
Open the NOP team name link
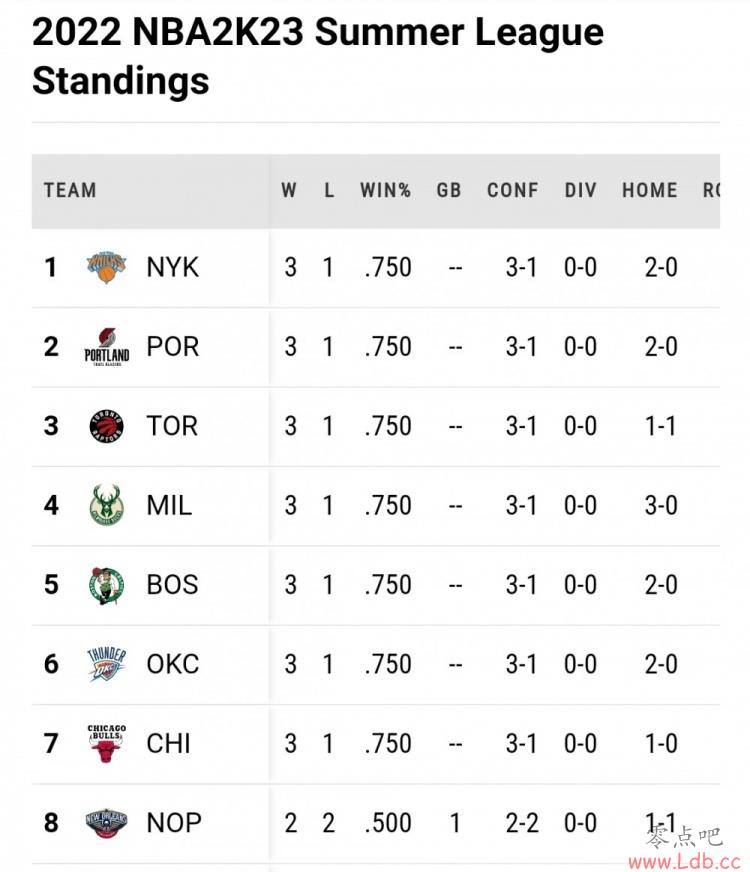174,823
